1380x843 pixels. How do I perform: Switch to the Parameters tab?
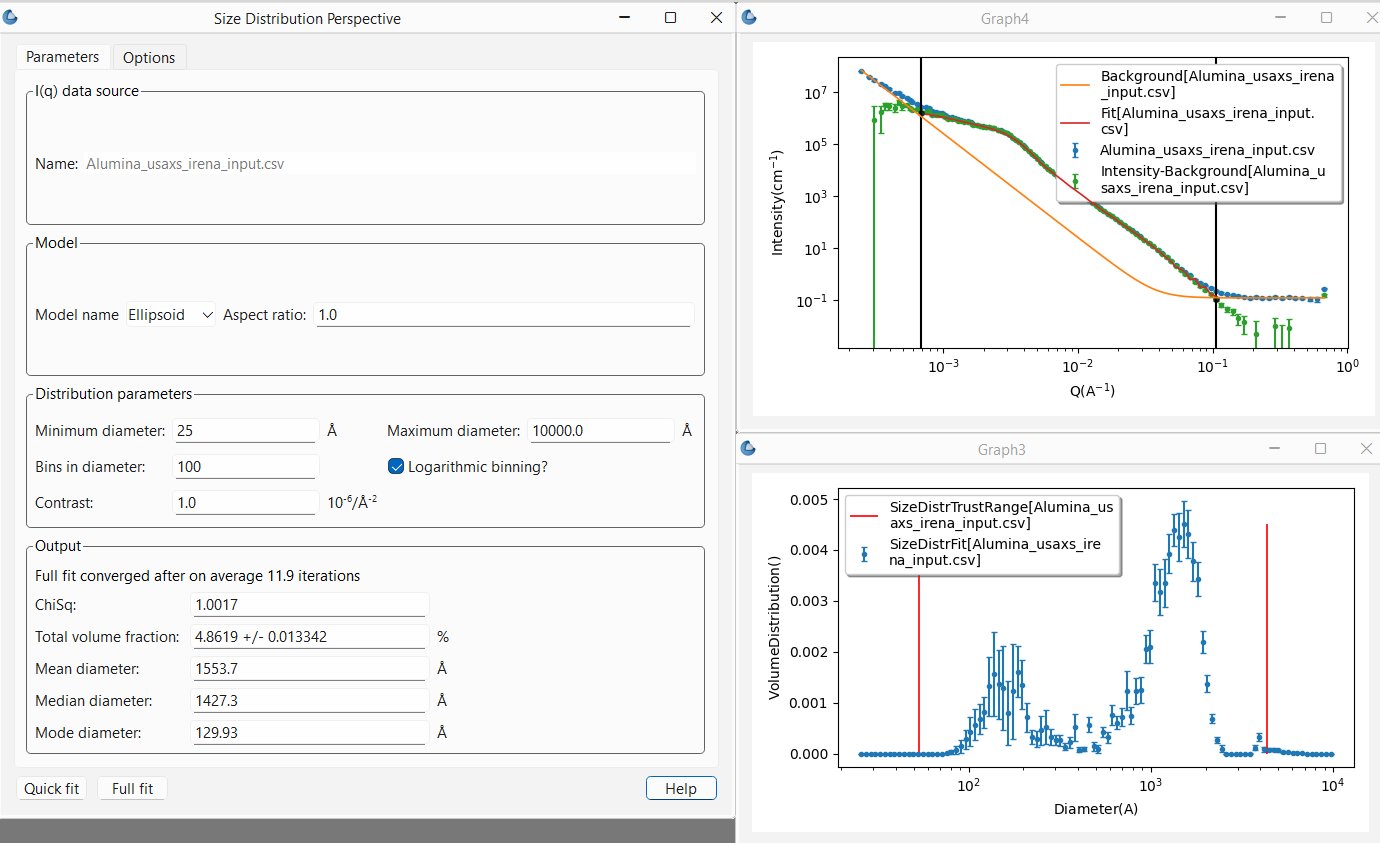pos(62,57)
